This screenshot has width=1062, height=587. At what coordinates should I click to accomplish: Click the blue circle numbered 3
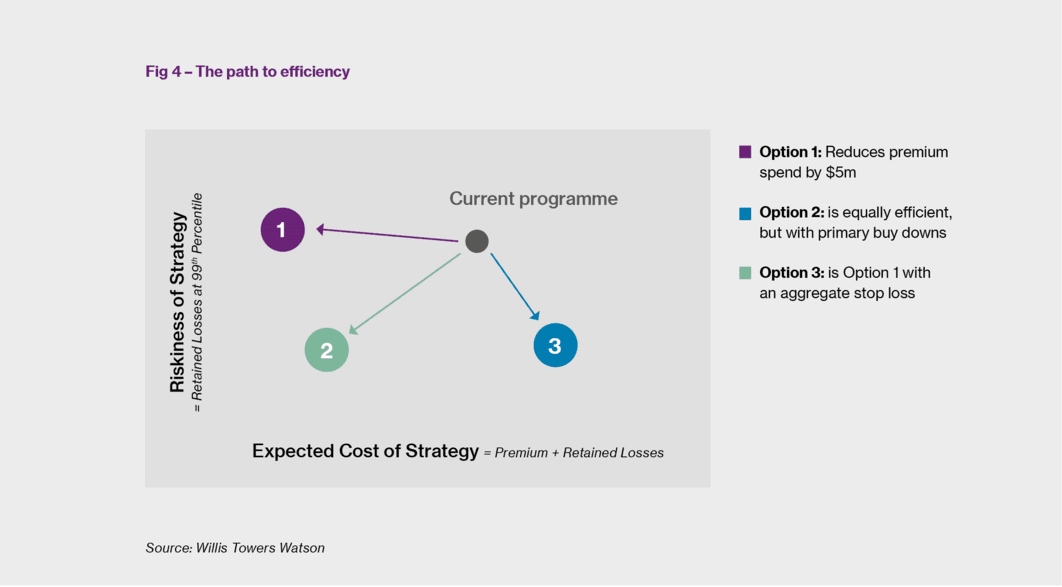[x=555, y=345]
